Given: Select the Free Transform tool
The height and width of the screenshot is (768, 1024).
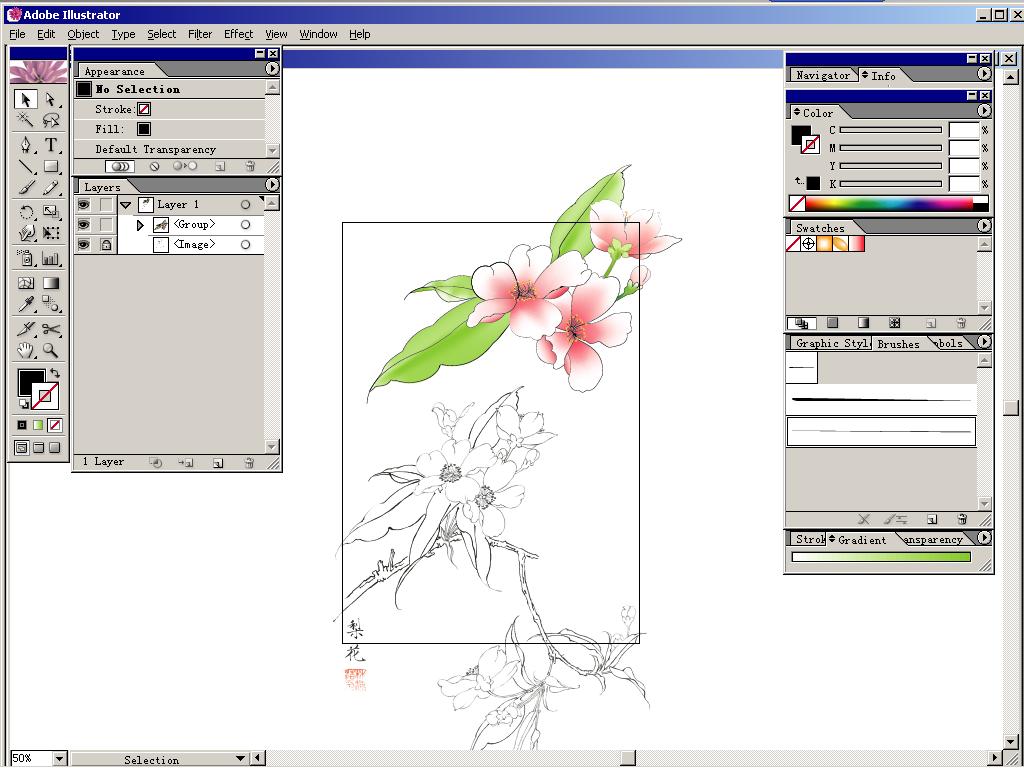Looking at the screenshot, I should click(x=51, y=233).
